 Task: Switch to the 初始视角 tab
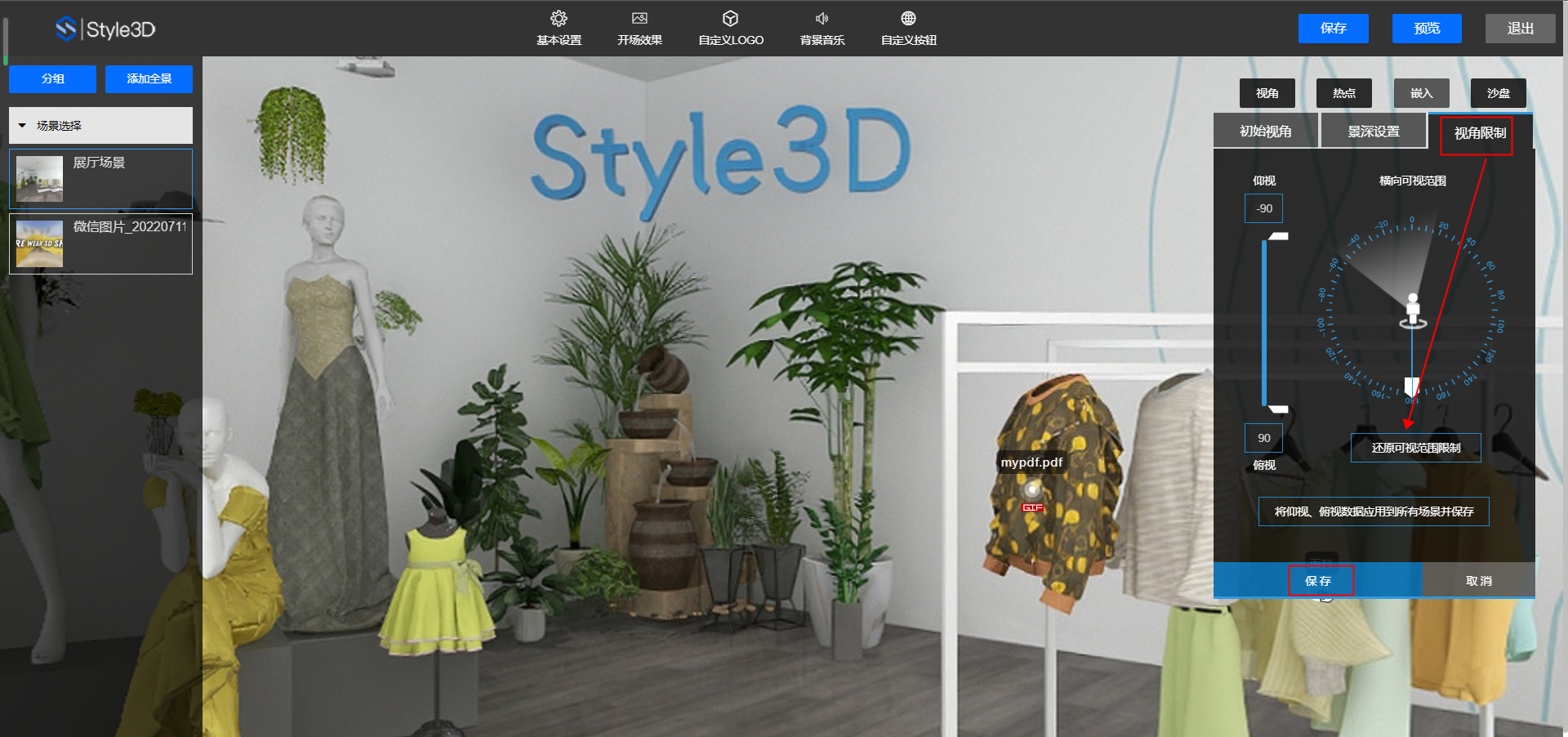click(1265, 132)
